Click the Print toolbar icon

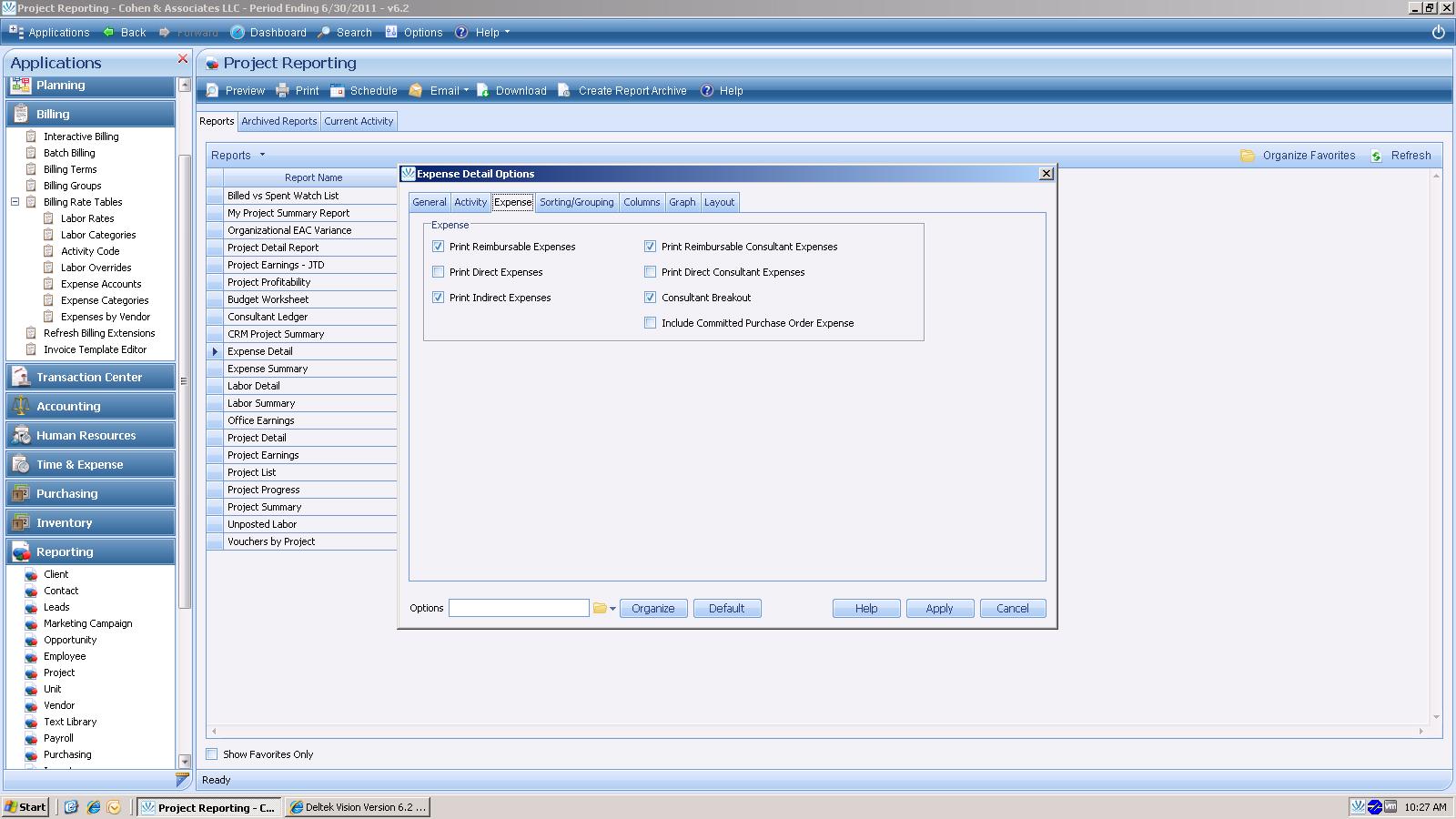[283, 91]
